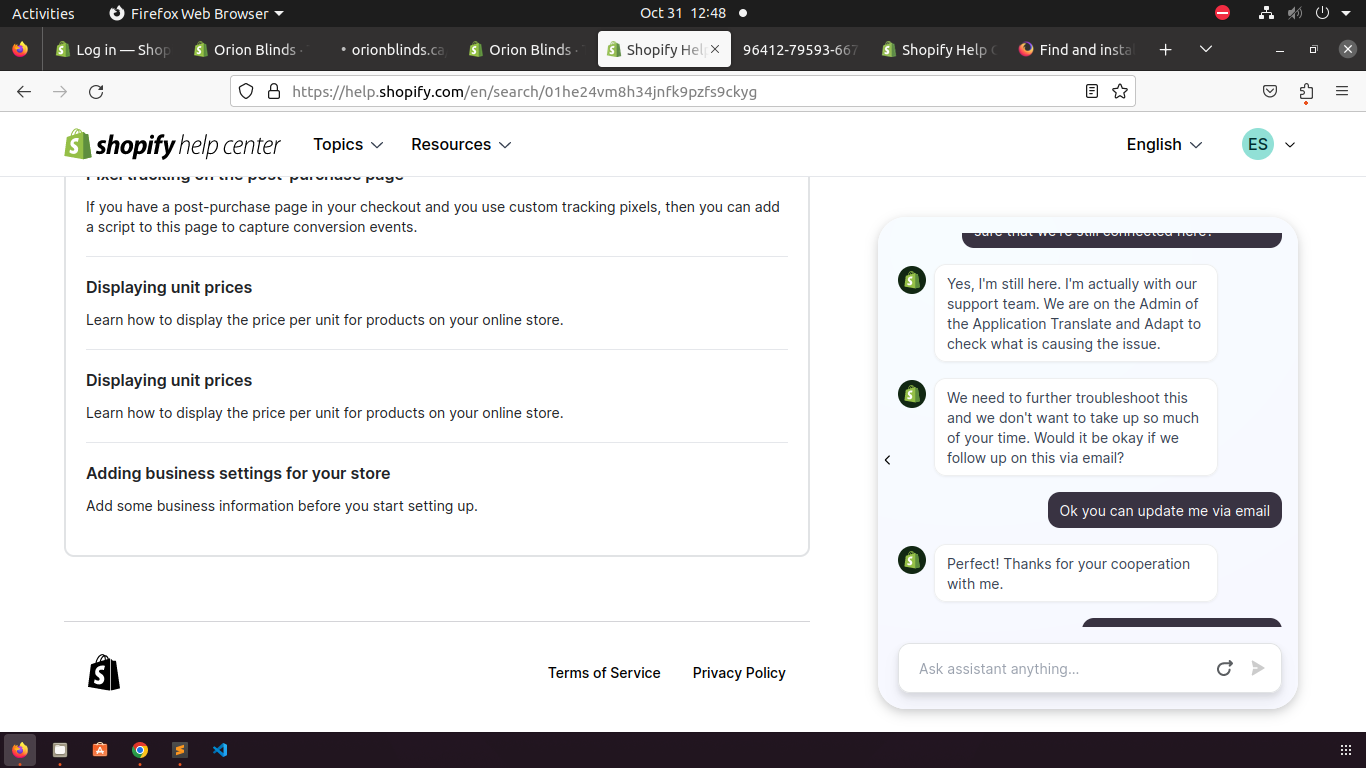Open the Terms of Service link
Viewport: 1366px width, 768px height.
604,673
